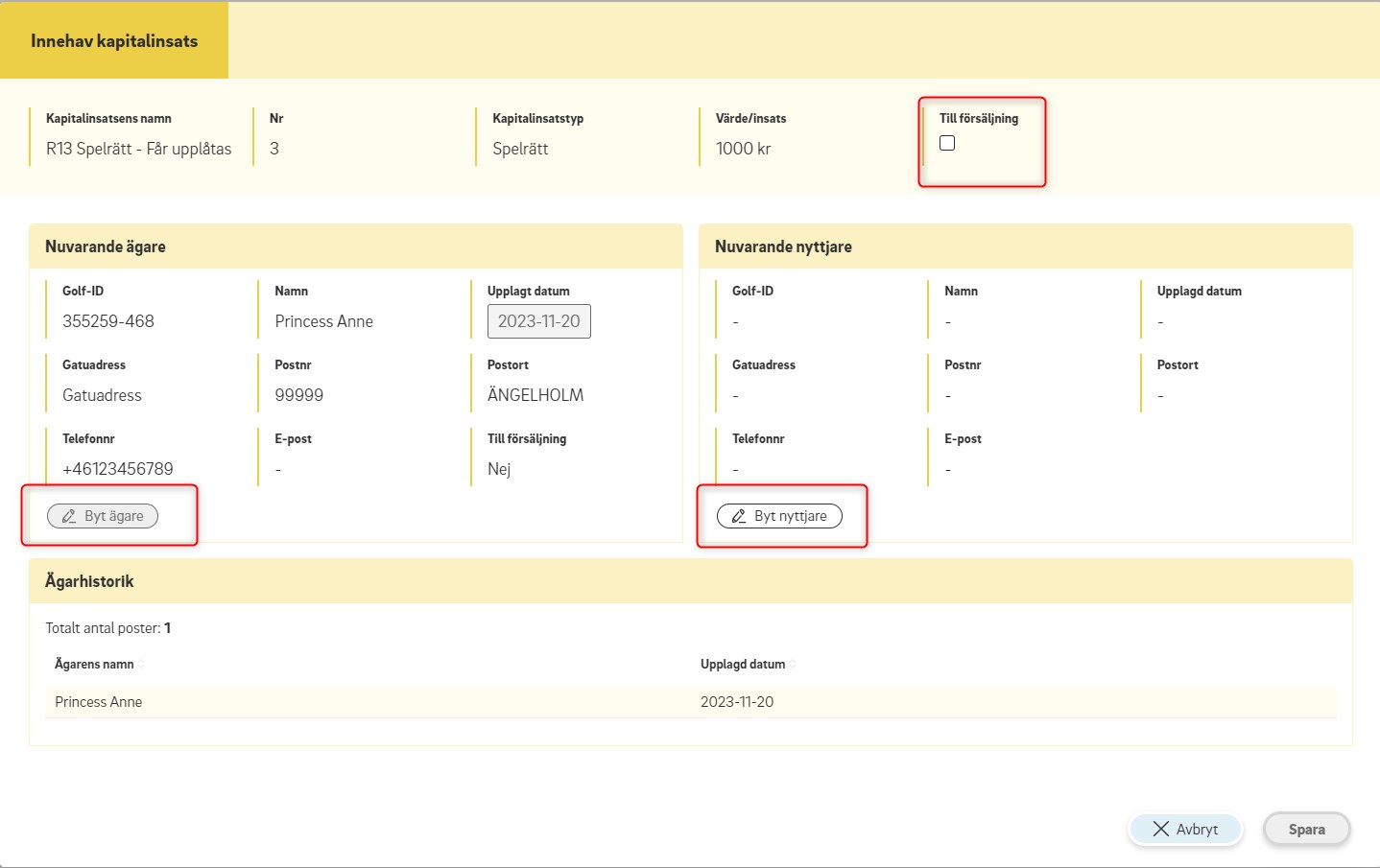Tick the Till försäljning checkbox

pyautogui.click(x=947, y=143)
